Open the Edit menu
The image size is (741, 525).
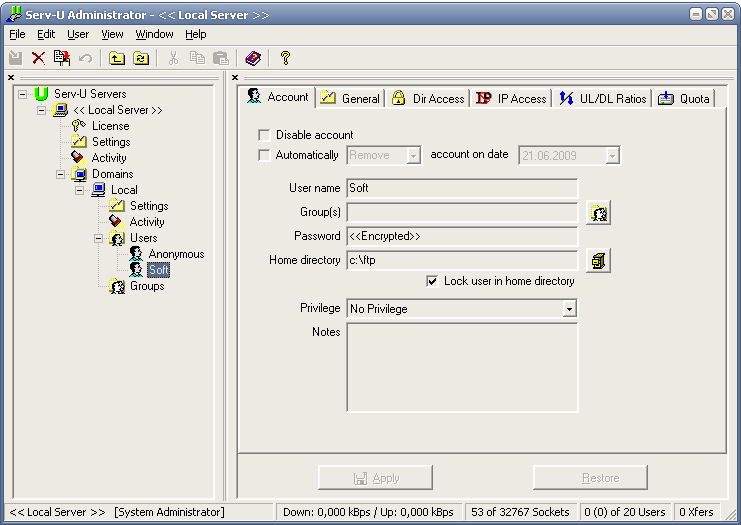(46, 34)
